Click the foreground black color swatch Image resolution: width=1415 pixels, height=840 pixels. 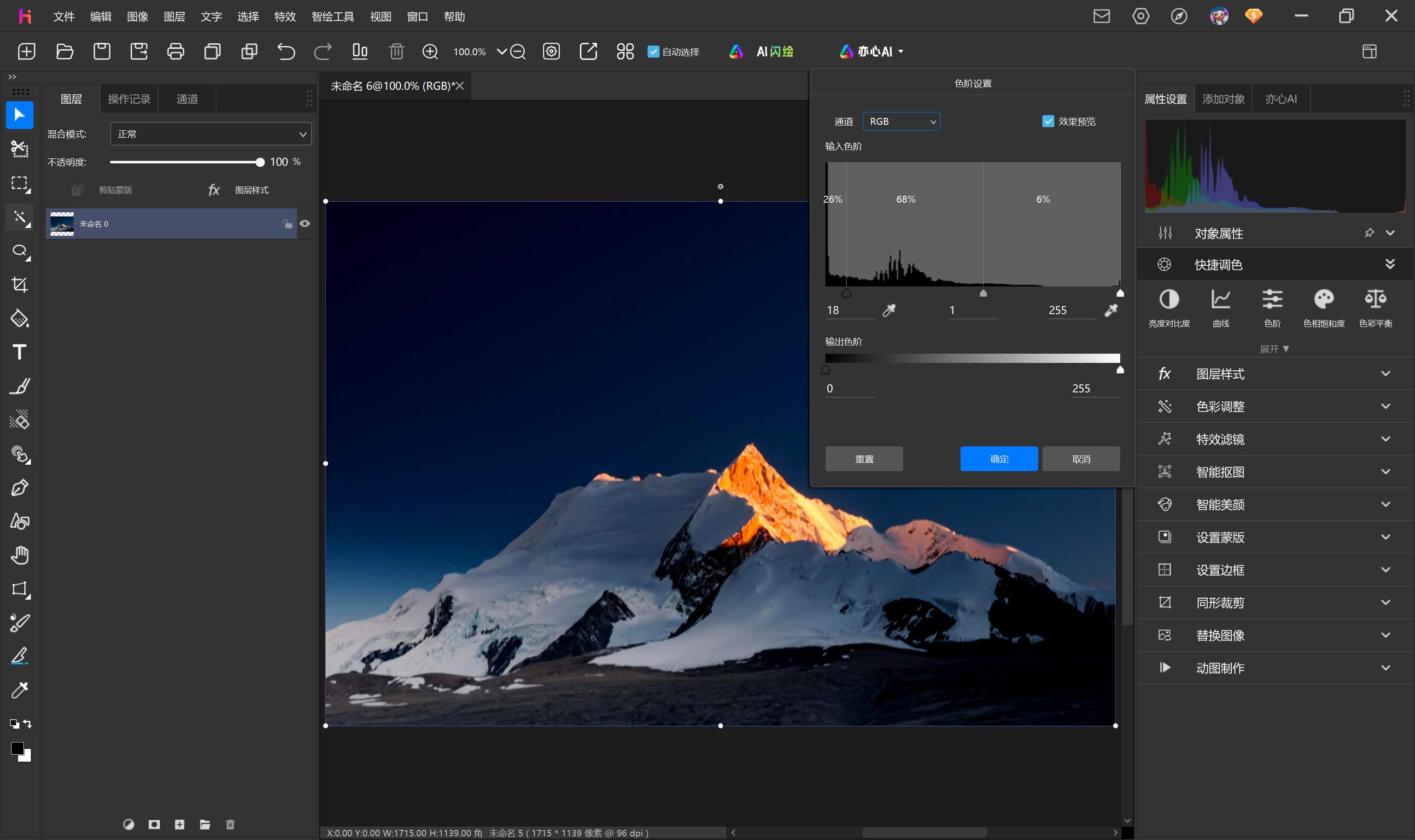point(17,748)
